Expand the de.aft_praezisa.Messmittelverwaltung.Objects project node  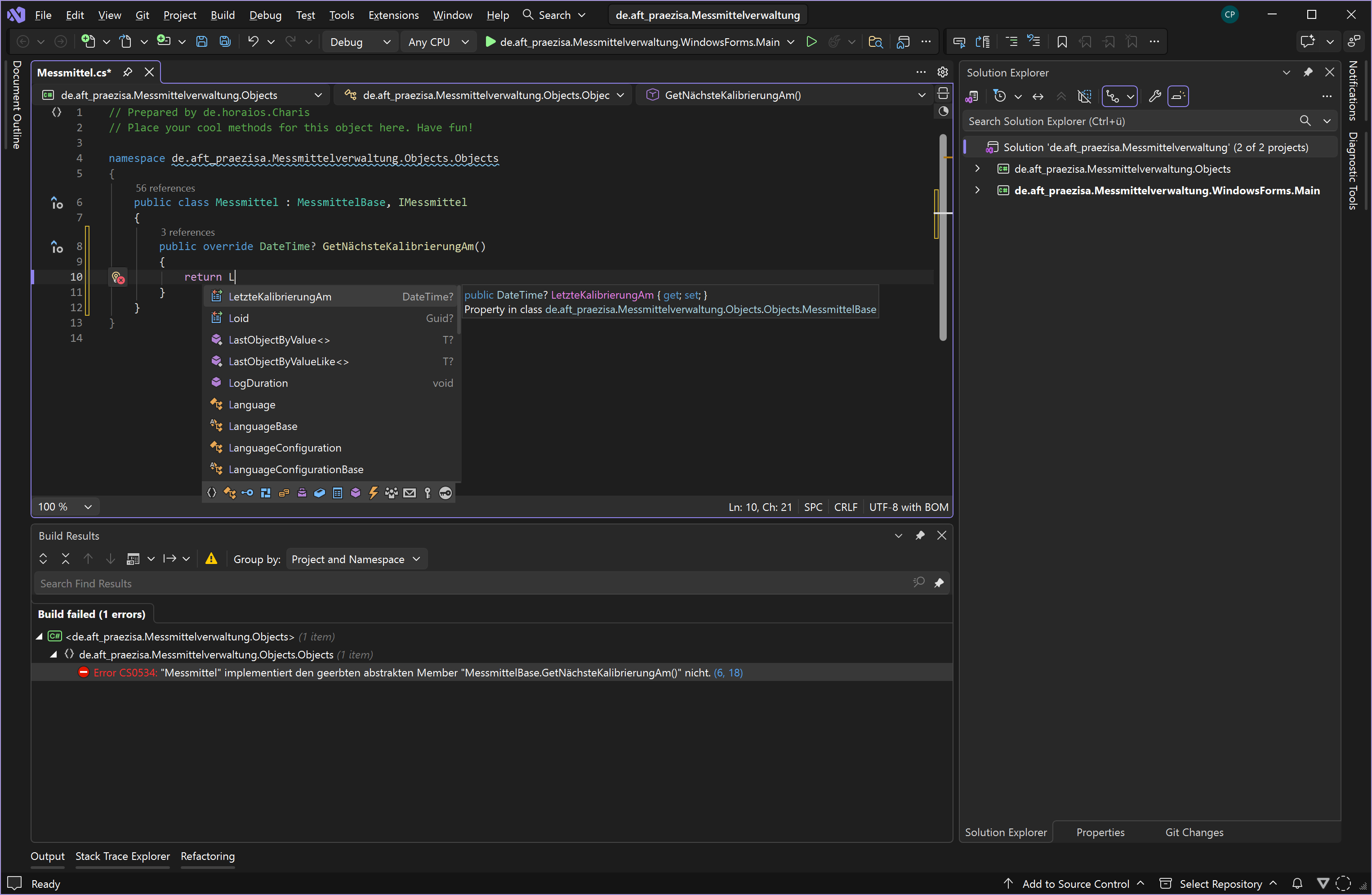(977, 169)
